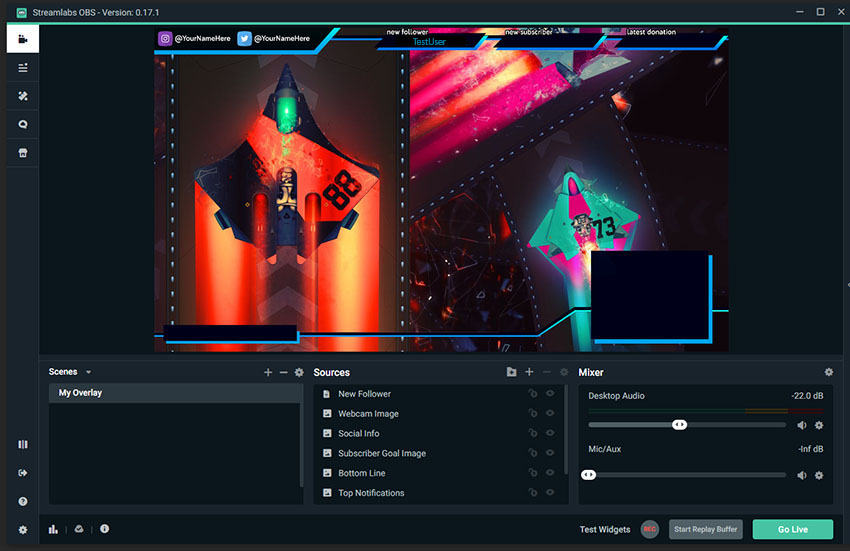Select the Top Notifications source row
Viewport: 850px width, 551px height.
click(439, 492)
